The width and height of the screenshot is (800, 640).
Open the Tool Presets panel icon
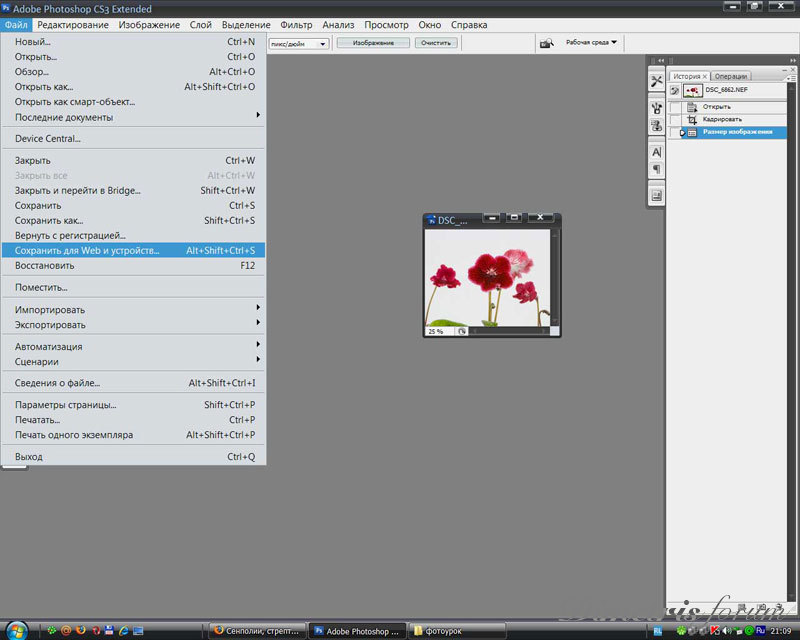pos(656,81)
